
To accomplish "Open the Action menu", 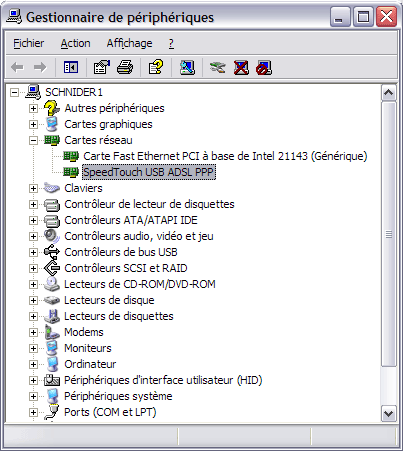I will [x=75, y=43].
